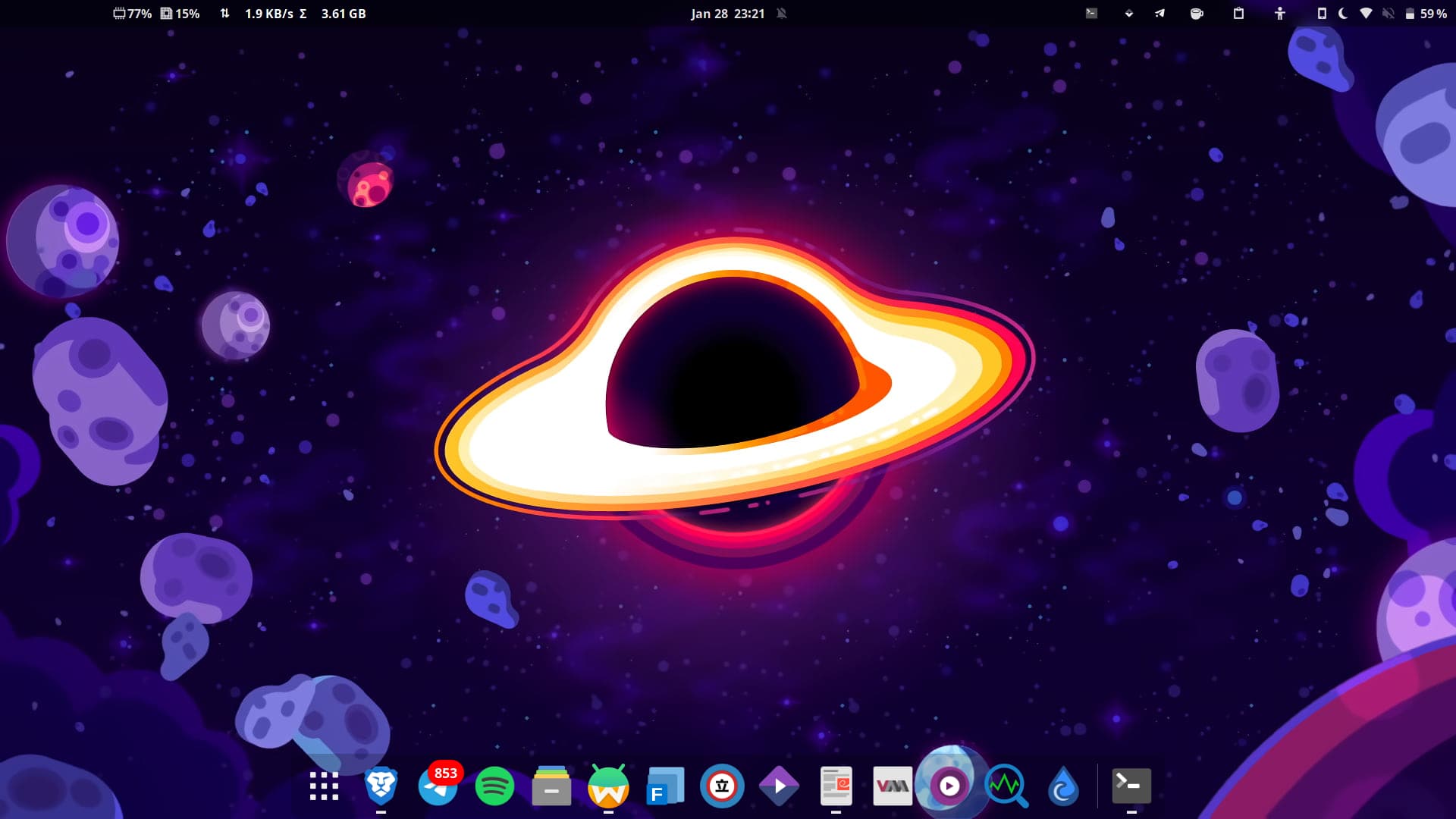
Task: Open Terminal from the dock
Action: click(1131, 786)
